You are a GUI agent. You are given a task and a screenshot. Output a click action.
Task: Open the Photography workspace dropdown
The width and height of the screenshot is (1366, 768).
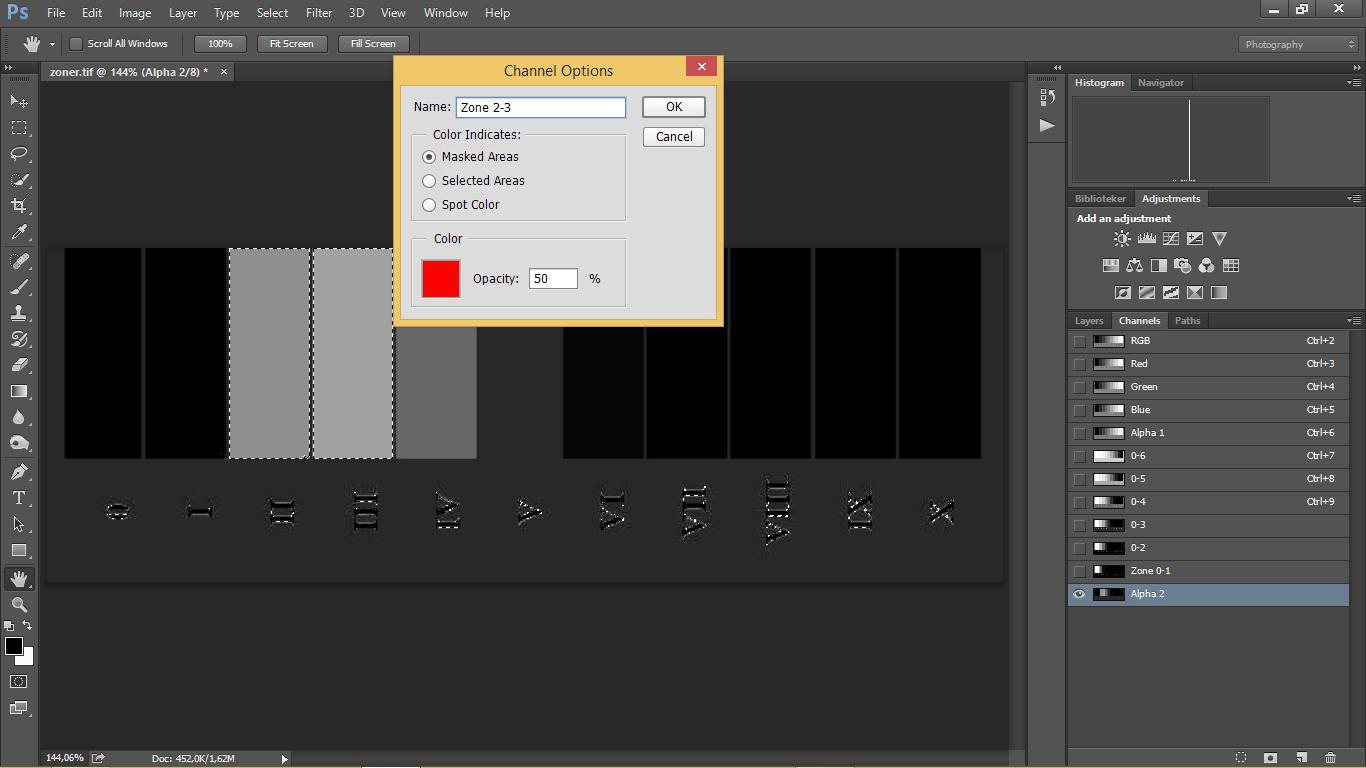(1298, 44)
